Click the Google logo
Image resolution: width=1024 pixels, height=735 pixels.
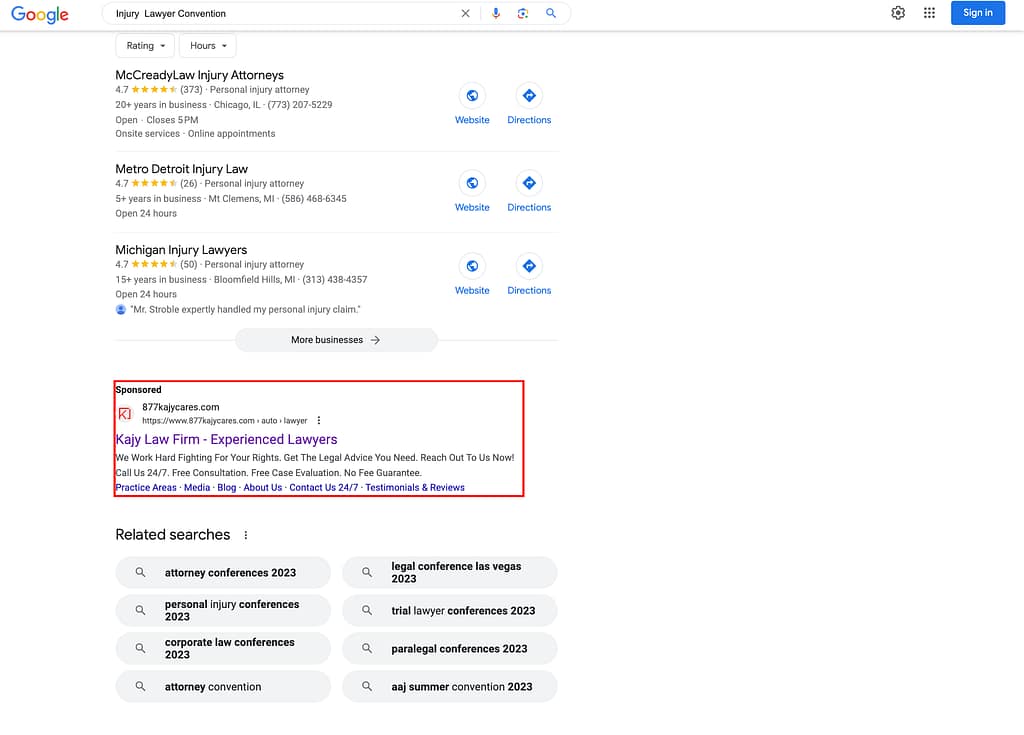pyautogui.click(x=40, y=14)
